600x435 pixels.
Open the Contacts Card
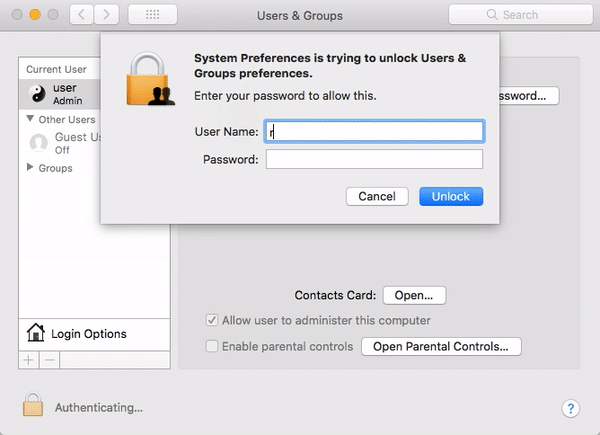click(x=414, y=295)
